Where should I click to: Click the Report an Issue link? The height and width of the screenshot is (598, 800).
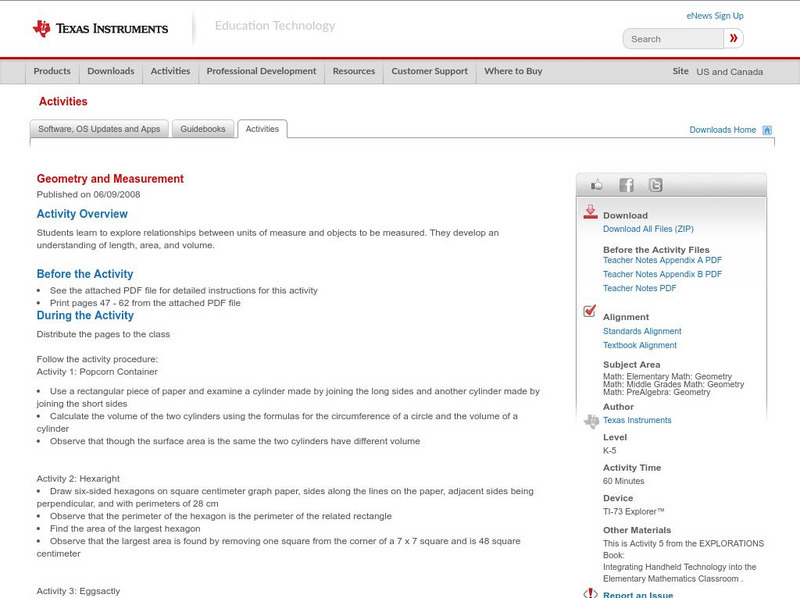coord(638,594)
